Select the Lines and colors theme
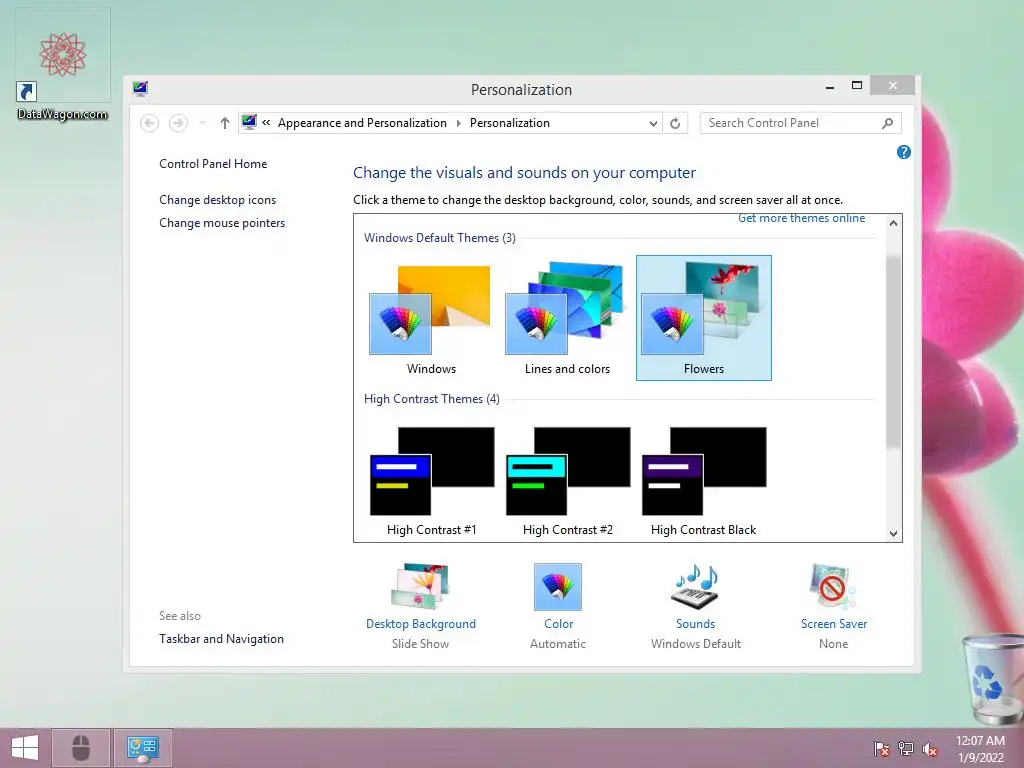 tap(567, 318)
